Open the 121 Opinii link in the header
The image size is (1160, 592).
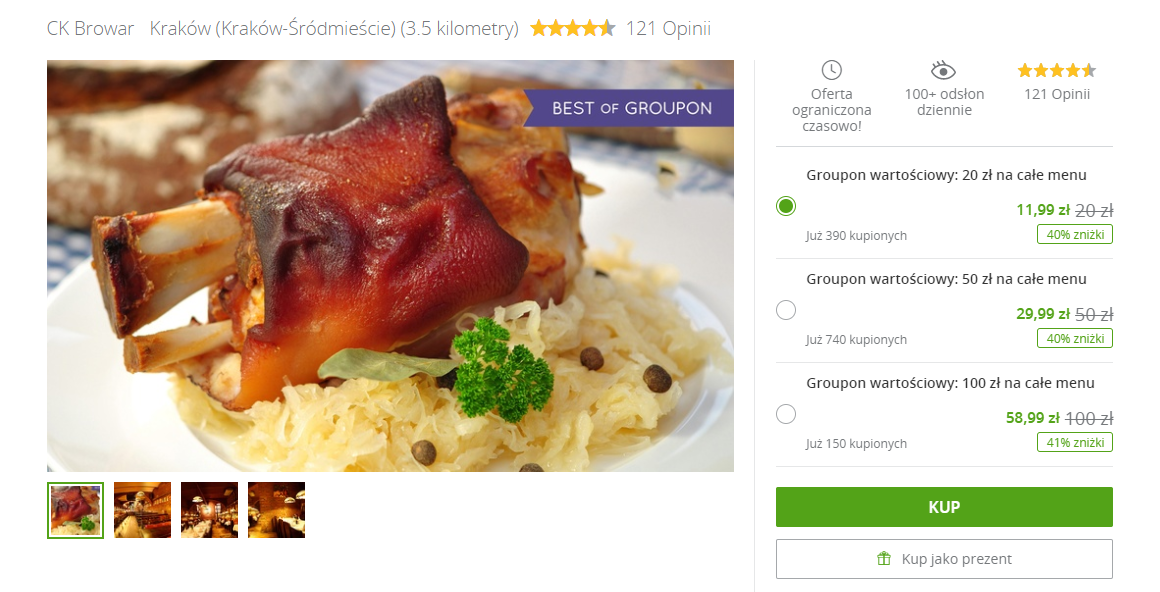668,29
